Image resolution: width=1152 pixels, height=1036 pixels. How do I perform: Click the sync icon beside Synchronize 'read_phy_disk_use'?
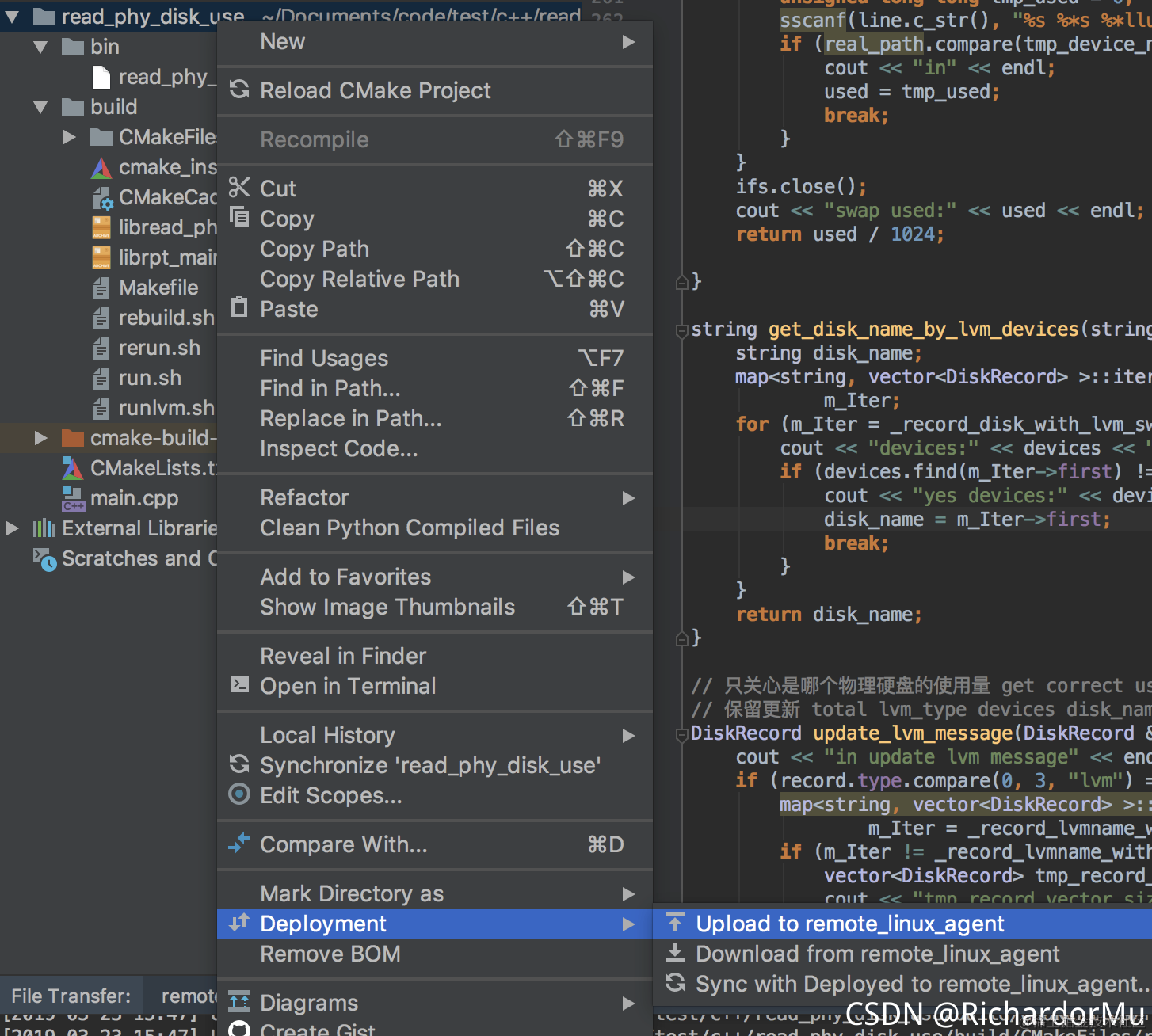pyautogui.click(x=239, y=764)
